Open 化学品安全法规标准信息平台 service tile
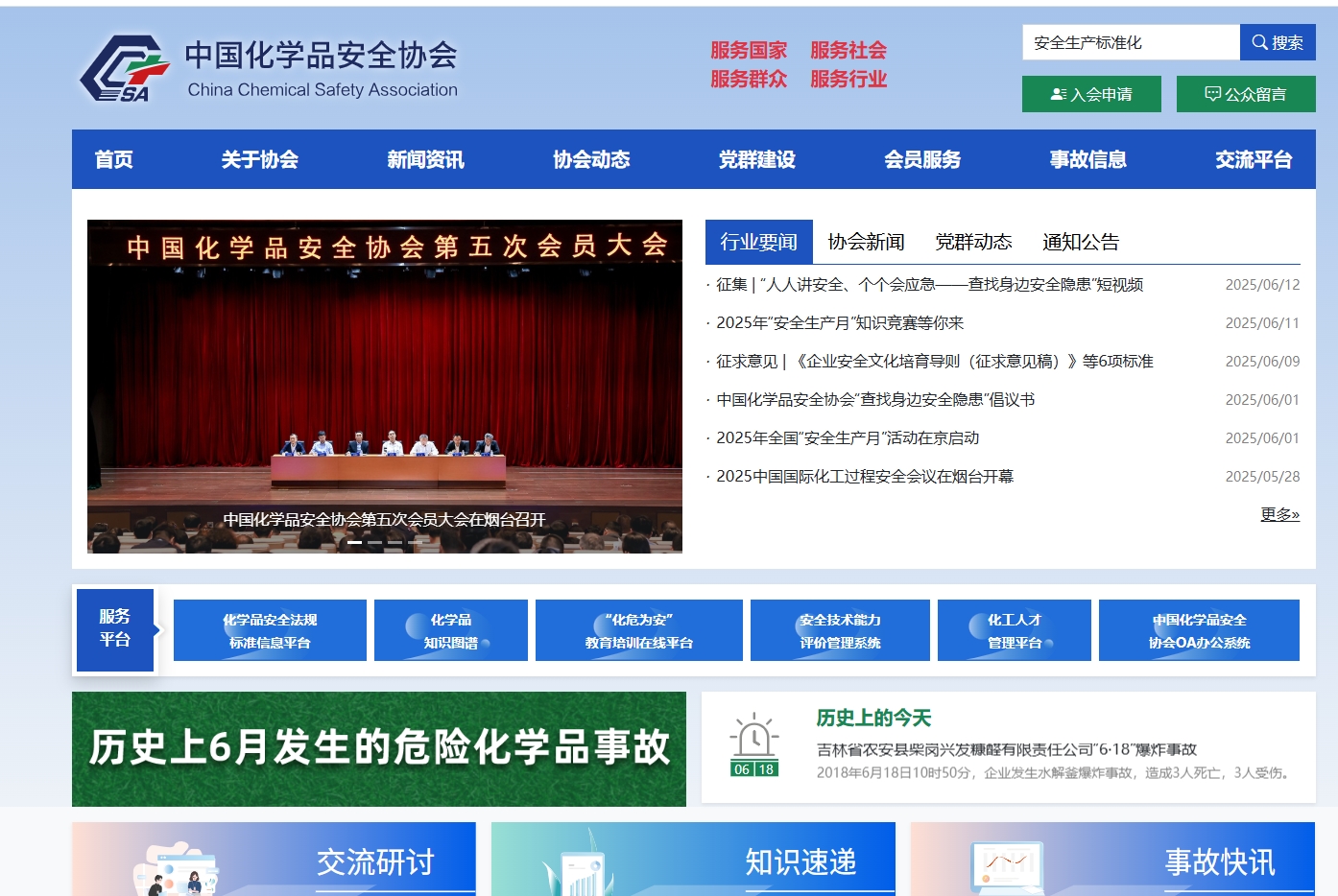 click(x=270, y=630)
